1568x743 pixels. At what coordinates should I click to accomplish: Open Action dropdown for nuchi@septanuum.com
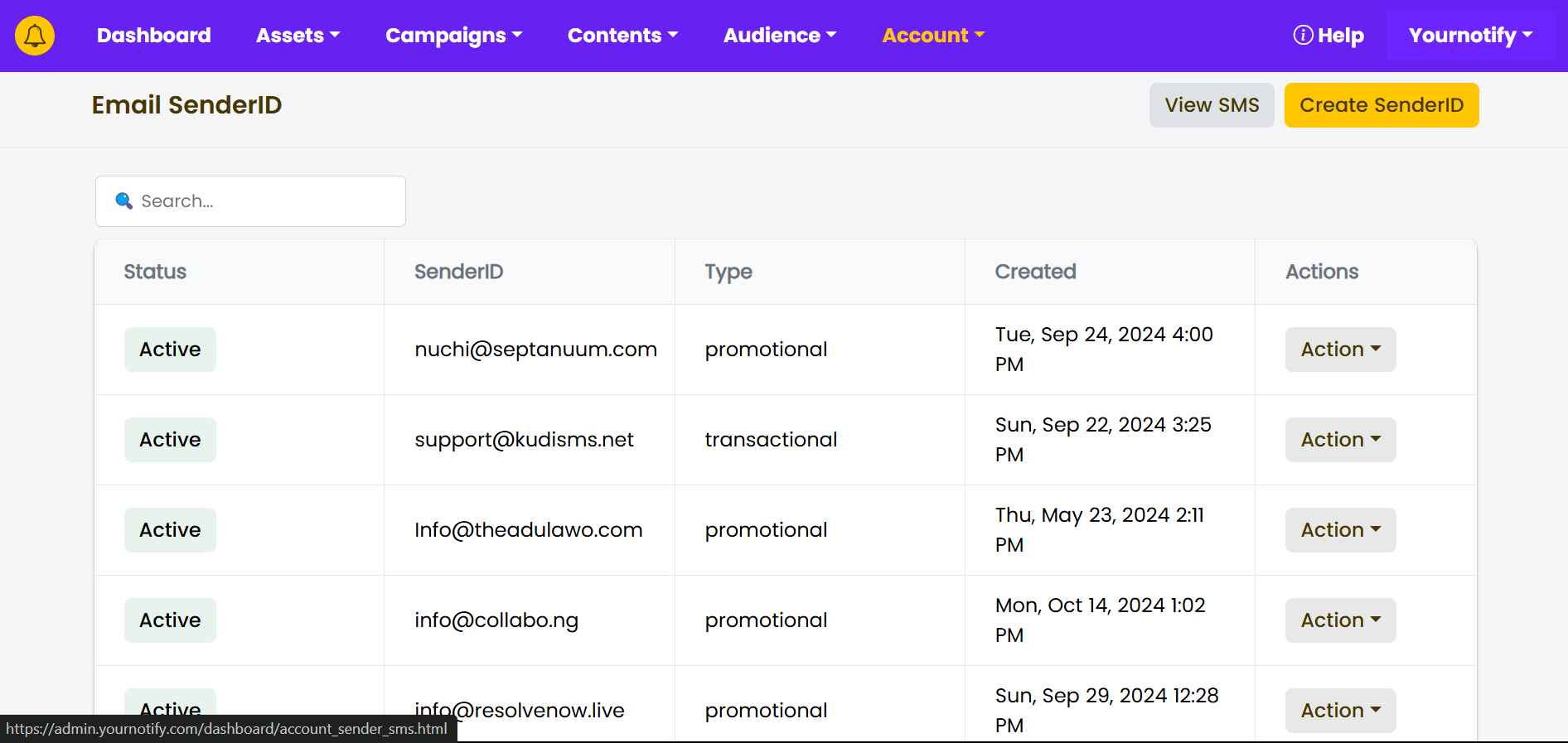(1341, 350)
